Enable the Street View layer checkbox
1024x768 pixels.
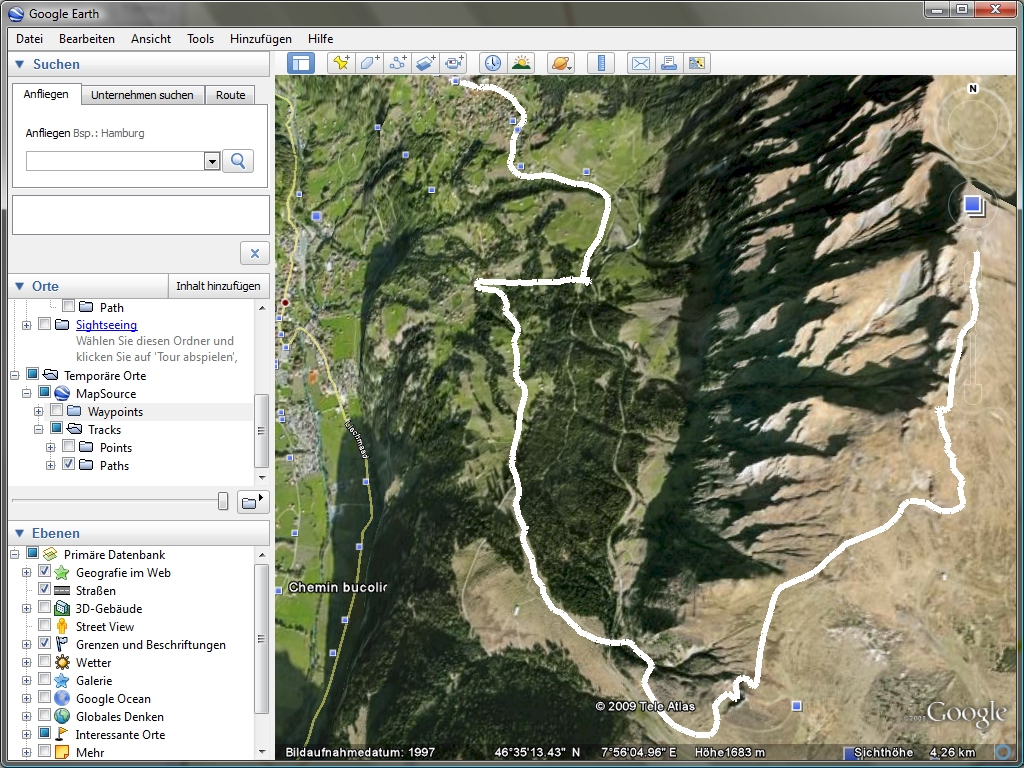(x=44, y=625)
